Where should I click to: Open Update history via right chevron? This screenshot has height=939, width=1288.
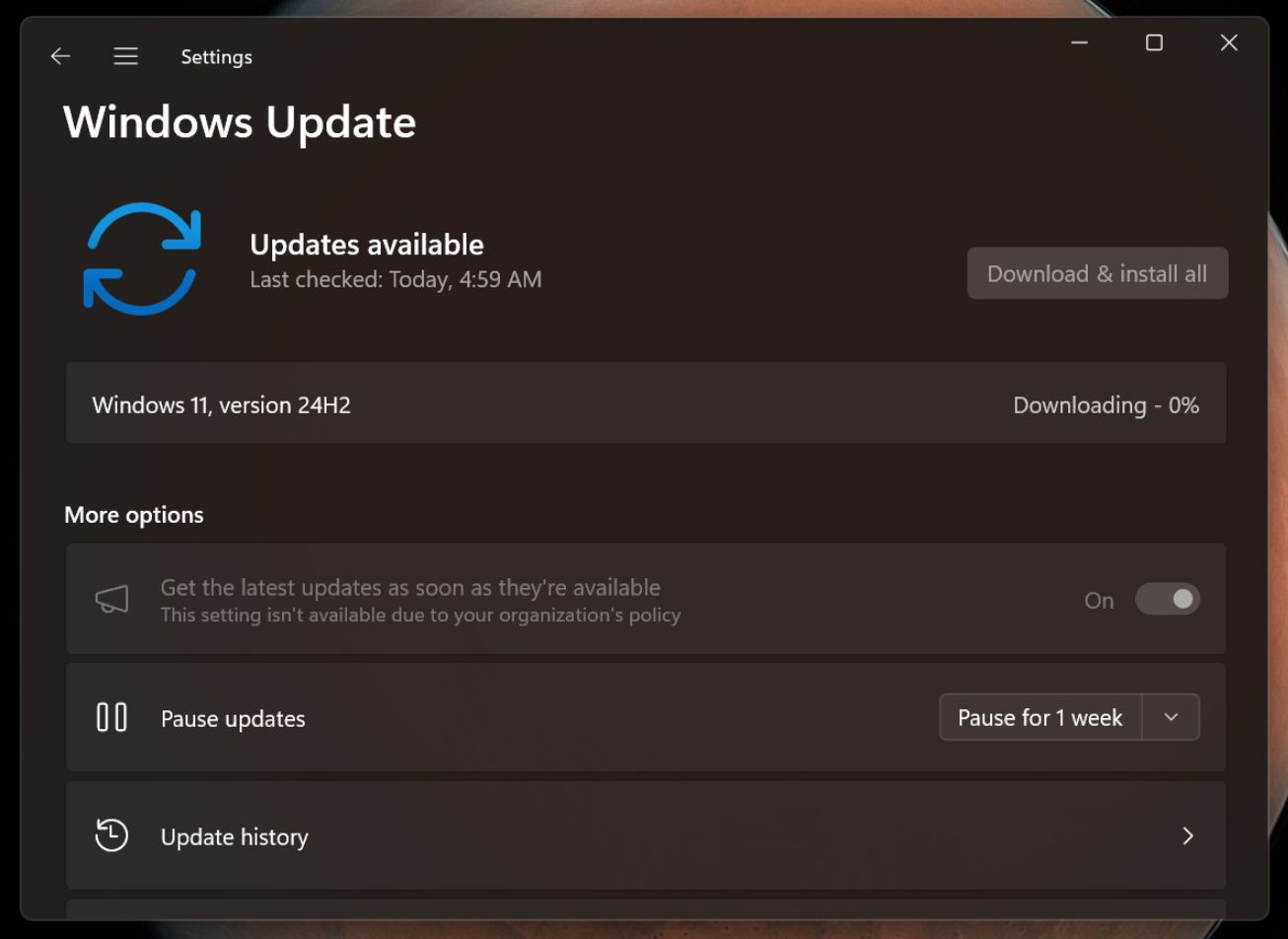click(x=1187, y=836)
